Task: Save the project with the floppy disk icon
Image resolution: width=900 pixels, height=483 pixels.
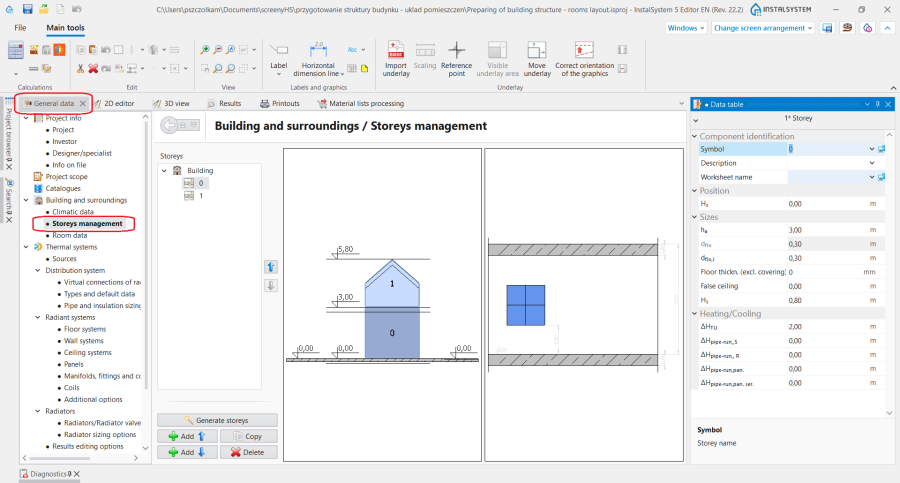Action: 27,9
